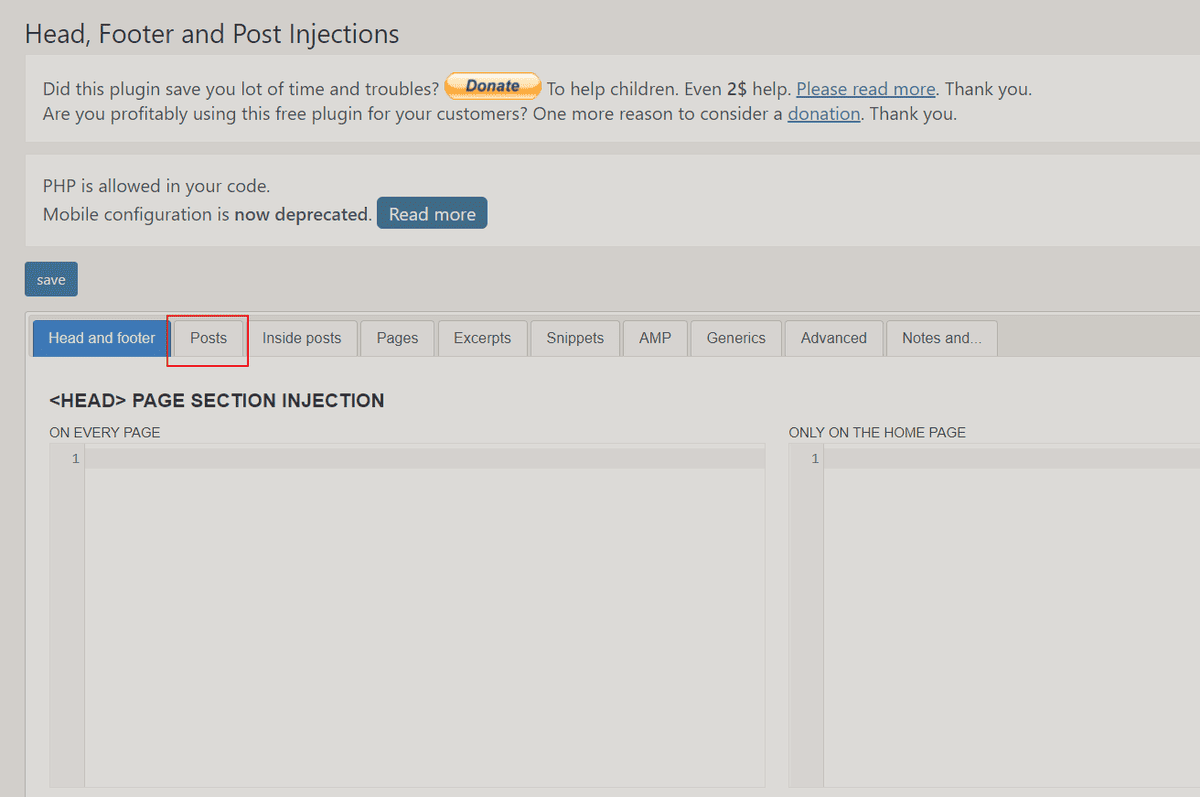Click the 'Head, Footer and Post Injections' title
The height and width of the screenshot is (797, 1200).
pos(212,34)
